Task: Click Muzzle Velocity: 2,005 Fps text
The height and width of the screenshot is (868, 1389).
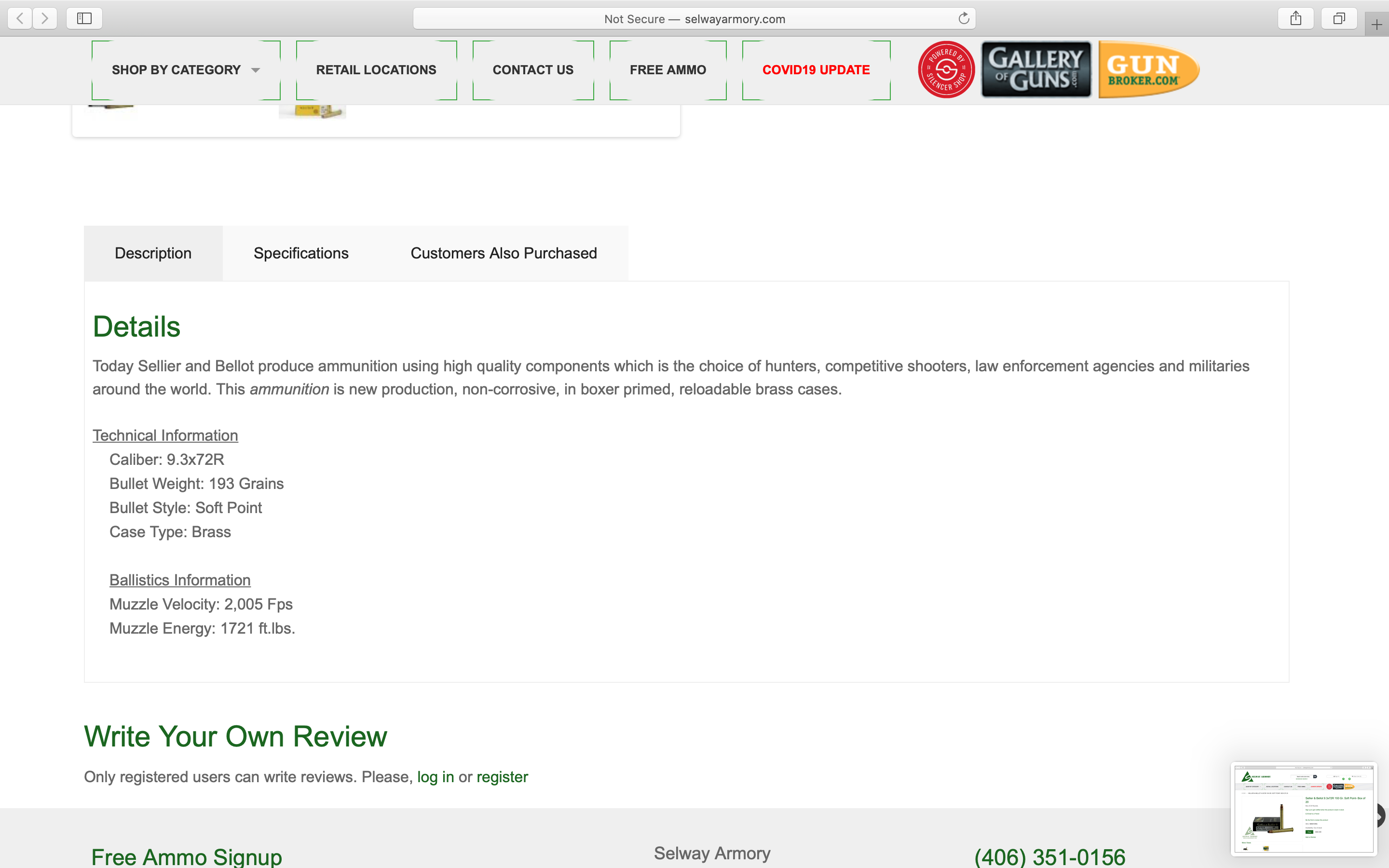Action: (x=201, y=604)
